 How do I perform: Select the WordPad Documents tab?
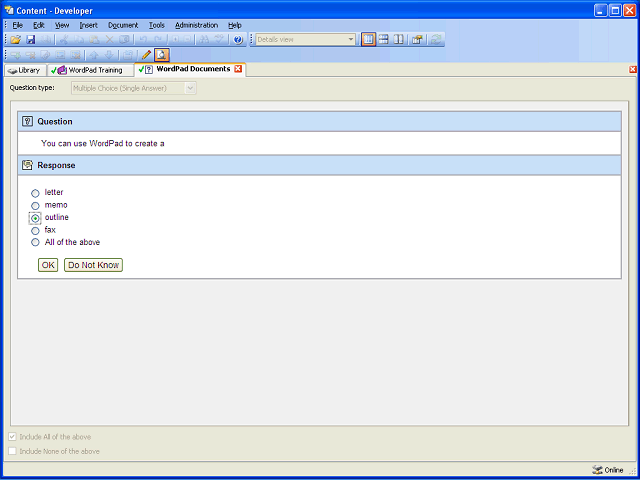[x=190, y=69]
